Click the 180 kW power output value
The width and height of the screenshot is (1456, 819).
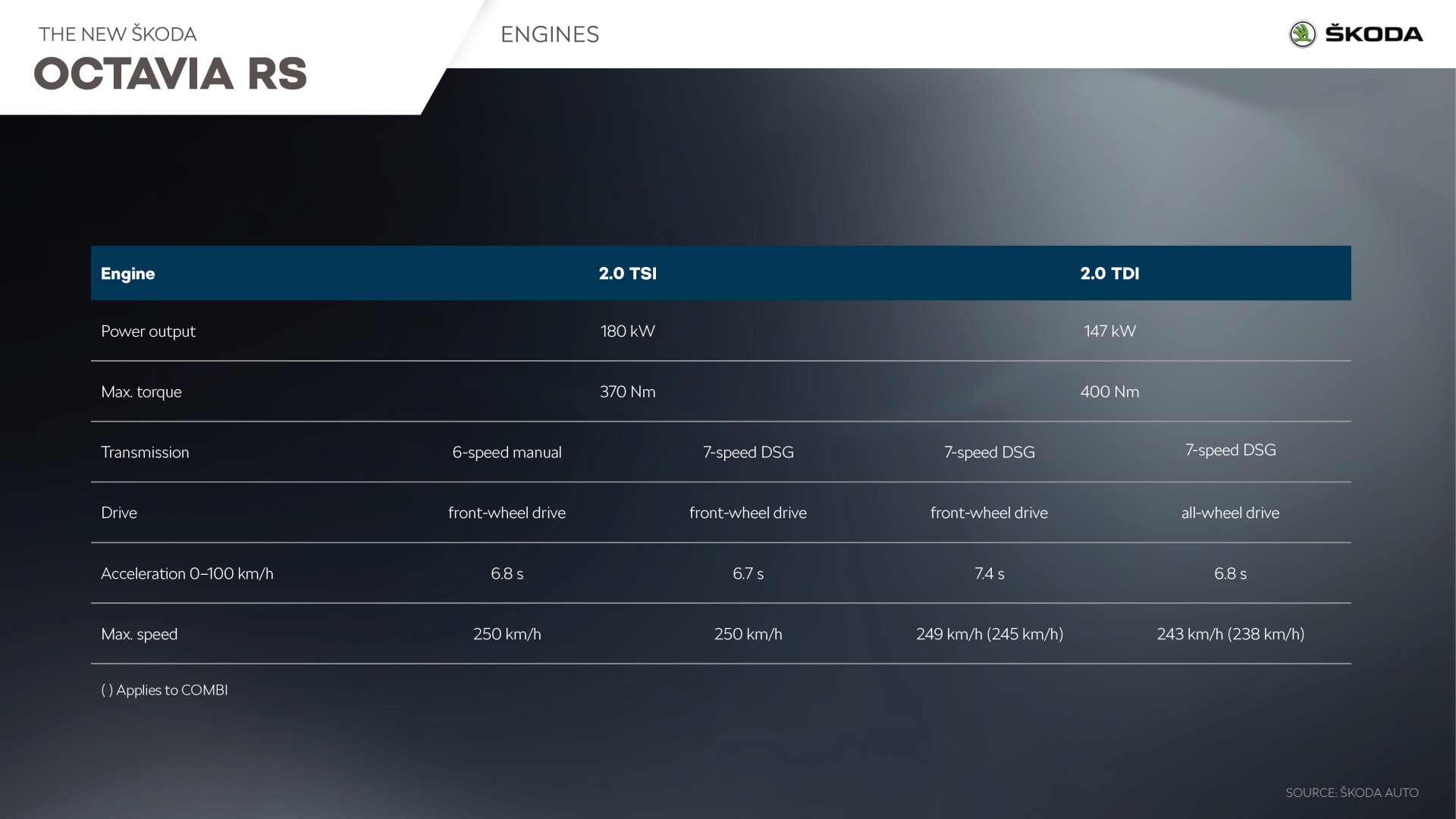coord(627,331)
